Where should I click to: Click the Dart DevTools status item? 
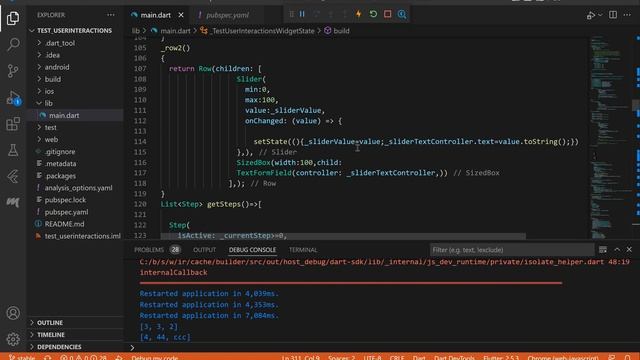(x=454, y=357)
